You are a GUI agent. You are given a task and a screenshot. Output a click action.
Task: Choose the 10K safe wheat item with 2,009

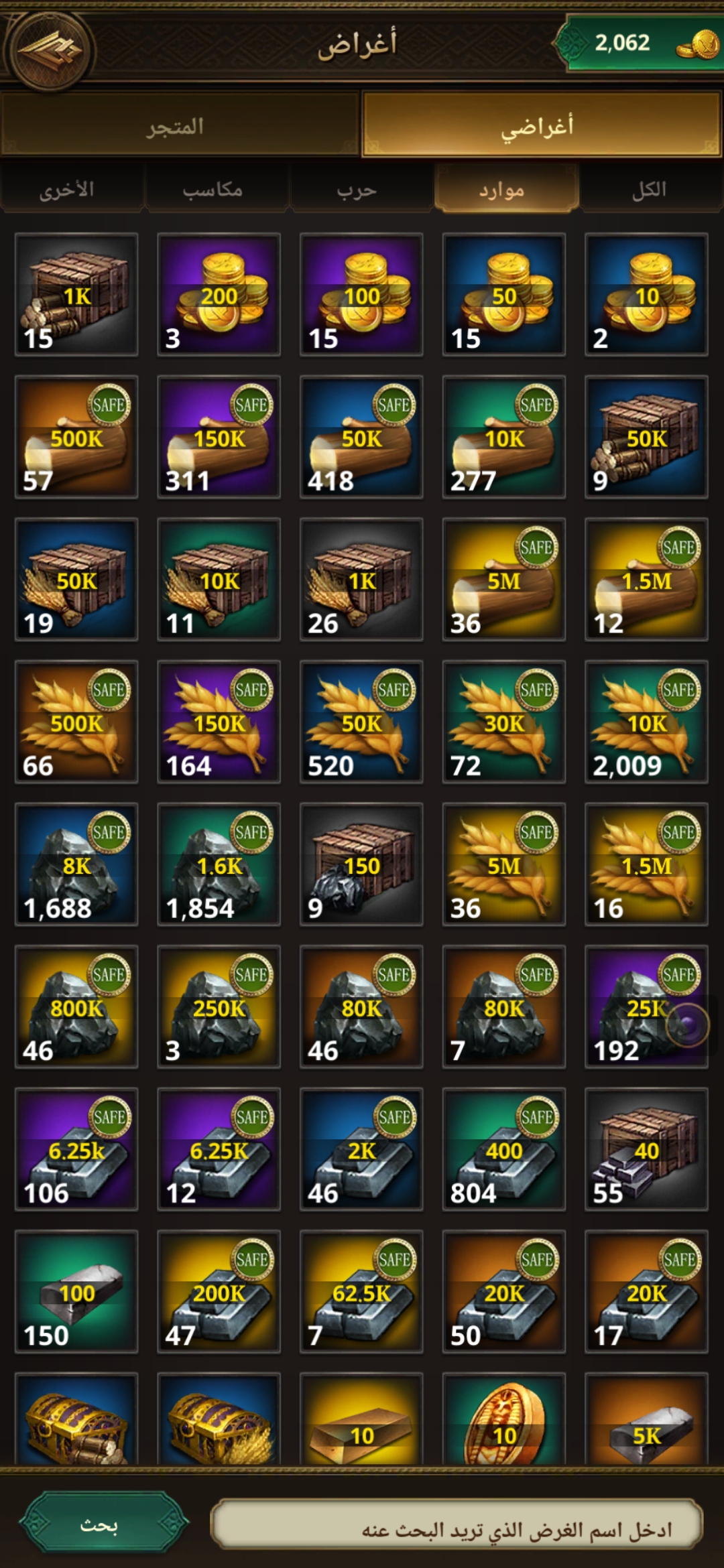click(x=646, y=722)
